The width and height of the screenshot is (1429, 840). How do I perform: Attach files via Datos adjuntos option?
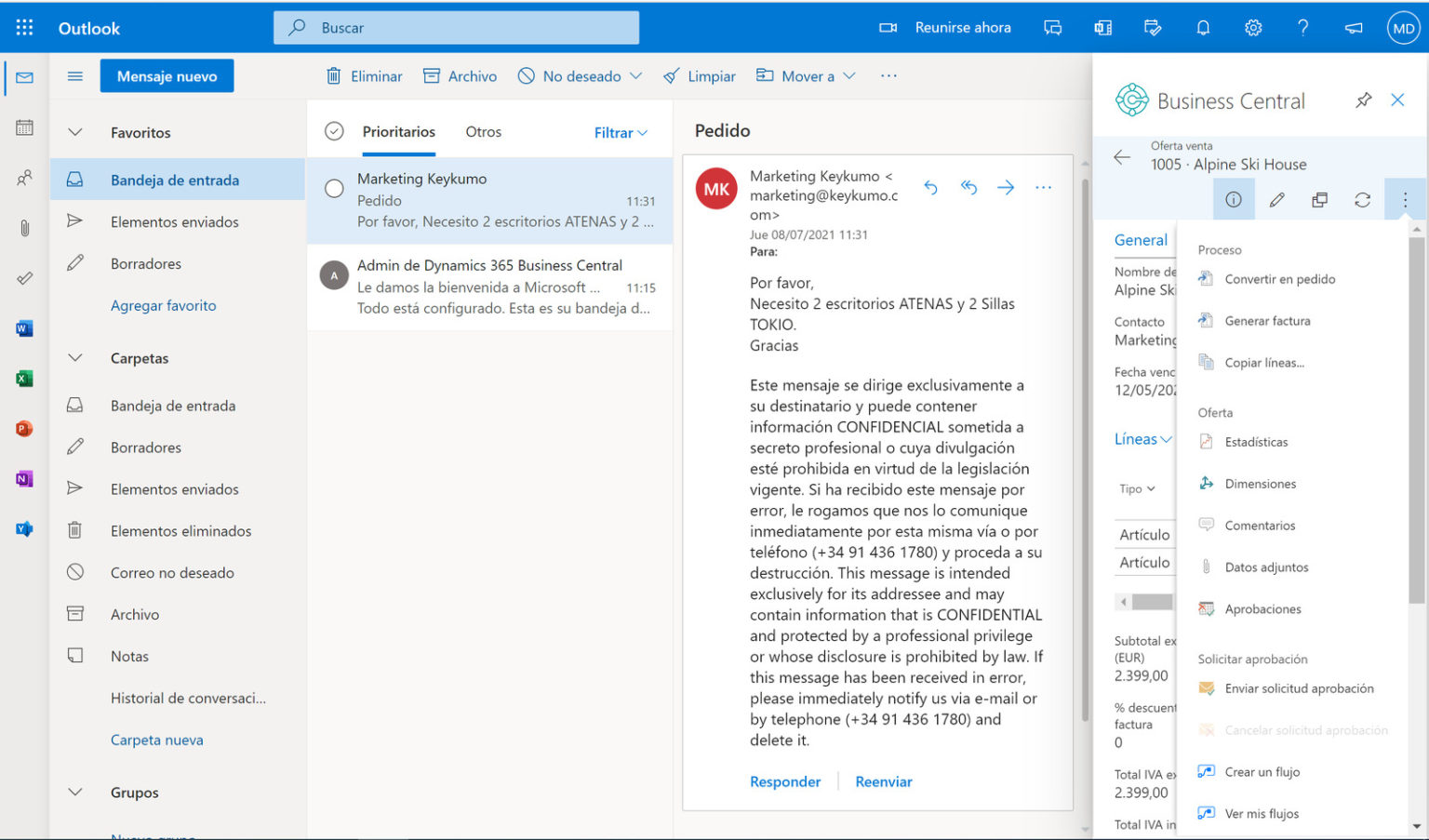point(1264,567)
